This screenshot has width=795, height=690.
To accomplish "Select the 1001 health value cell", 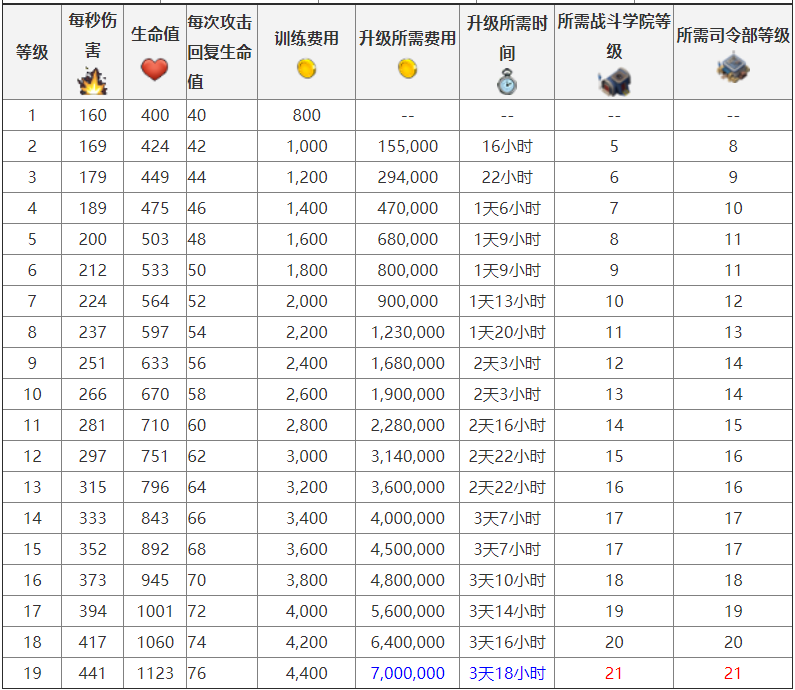I will (x=155, y=611).
